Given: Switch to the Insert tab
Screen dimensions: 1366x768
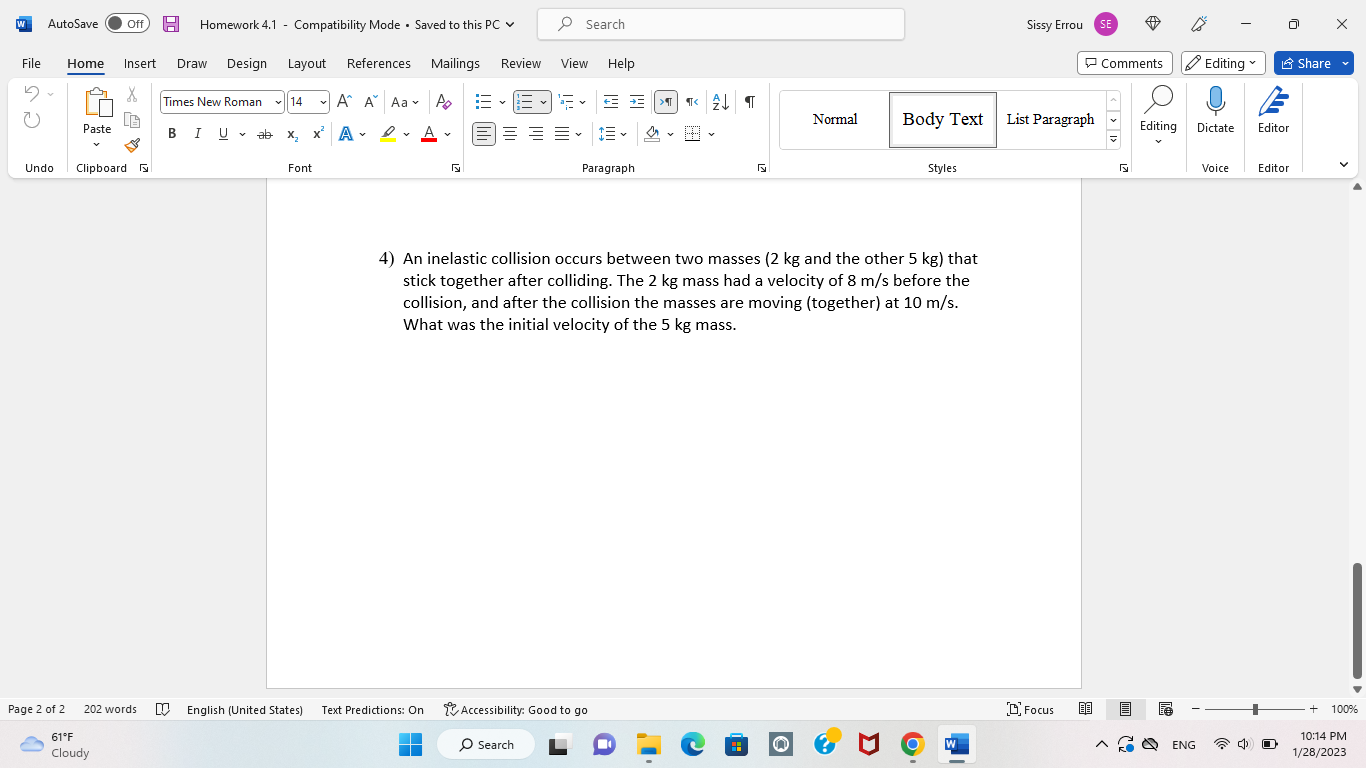Looking at the screenshot, I should pos(139,63).
